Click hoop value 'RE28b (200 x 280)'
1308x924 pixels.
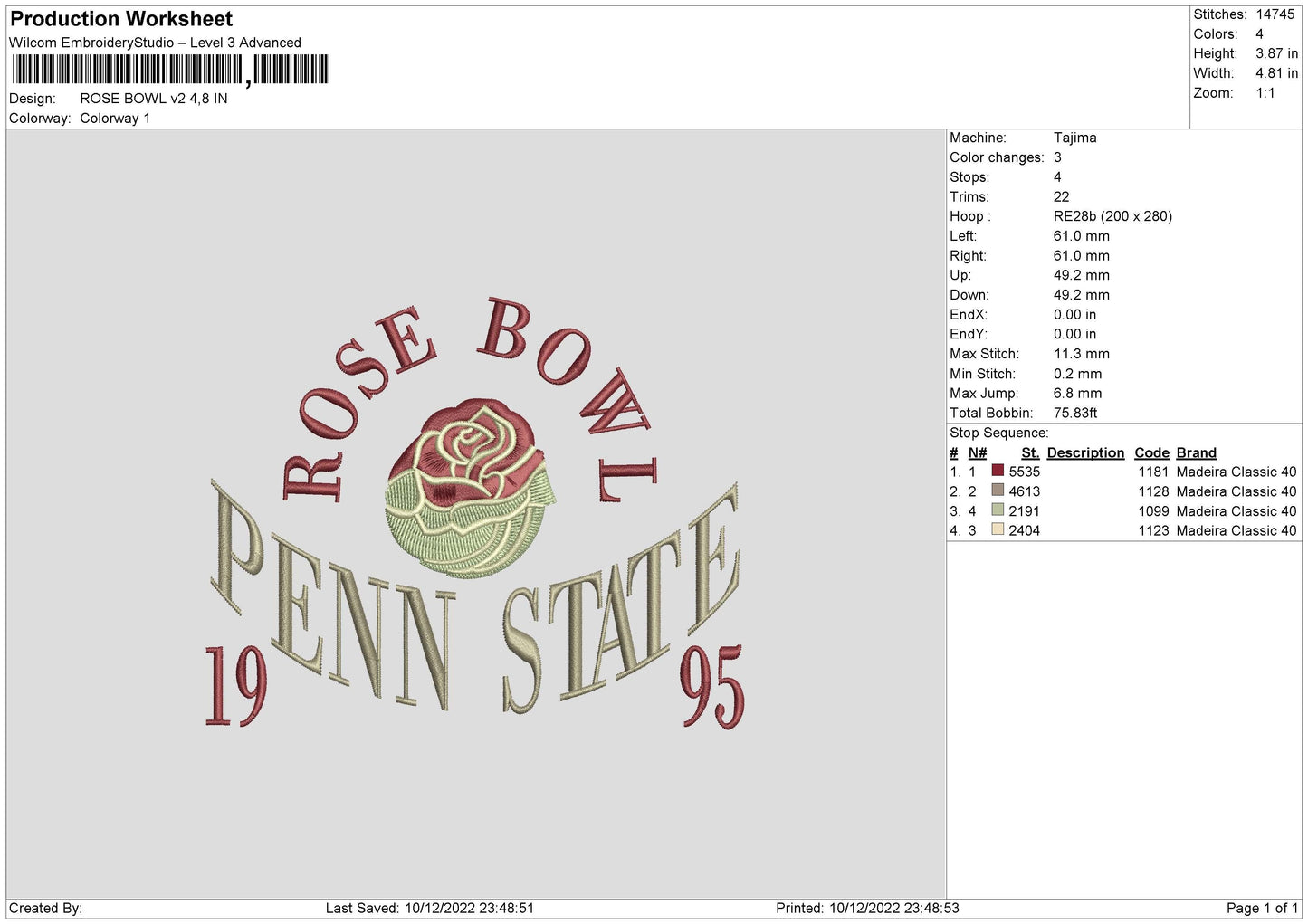tap(1112, 216)
